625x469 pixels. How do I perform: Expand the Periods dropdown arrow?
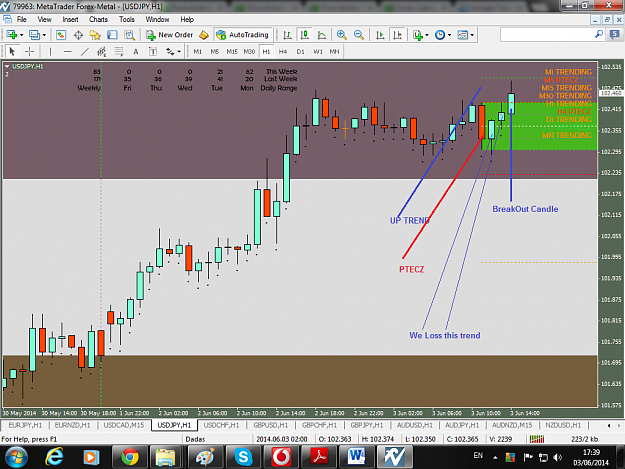pyautogui.click(x=450, y=35)
